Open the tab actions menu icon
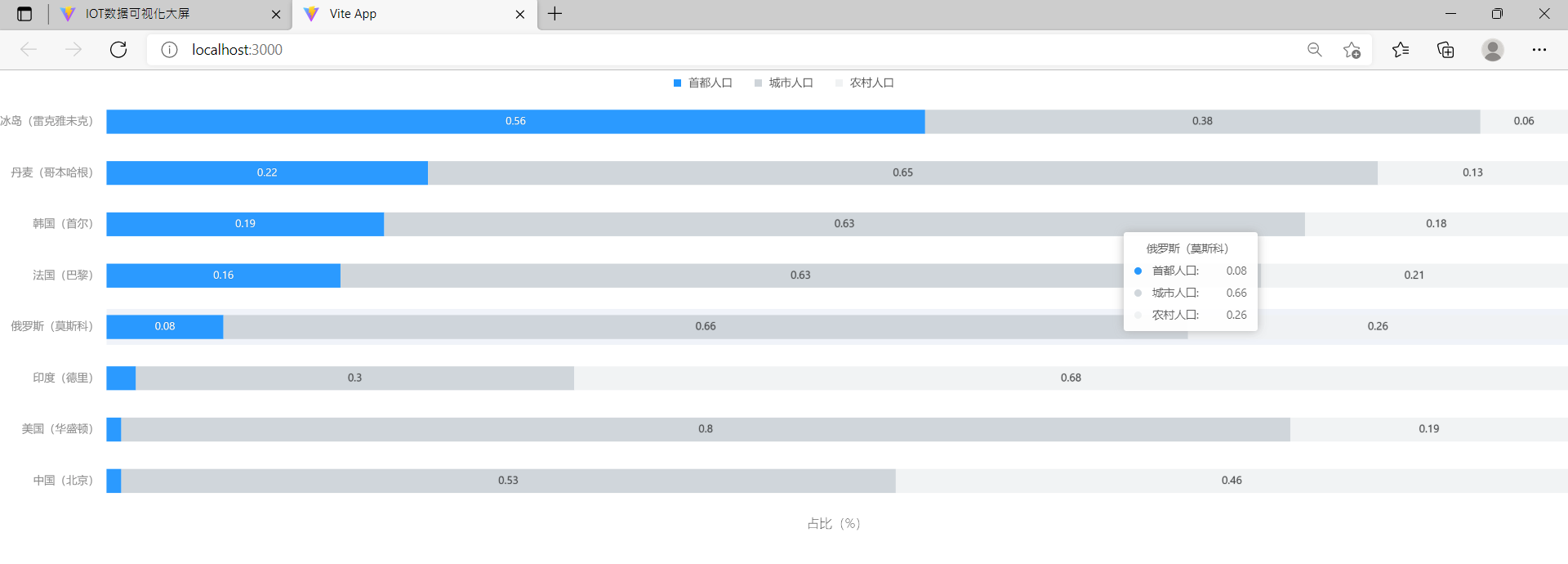This screenshot has width=1568, height=564. coord(24,14)
